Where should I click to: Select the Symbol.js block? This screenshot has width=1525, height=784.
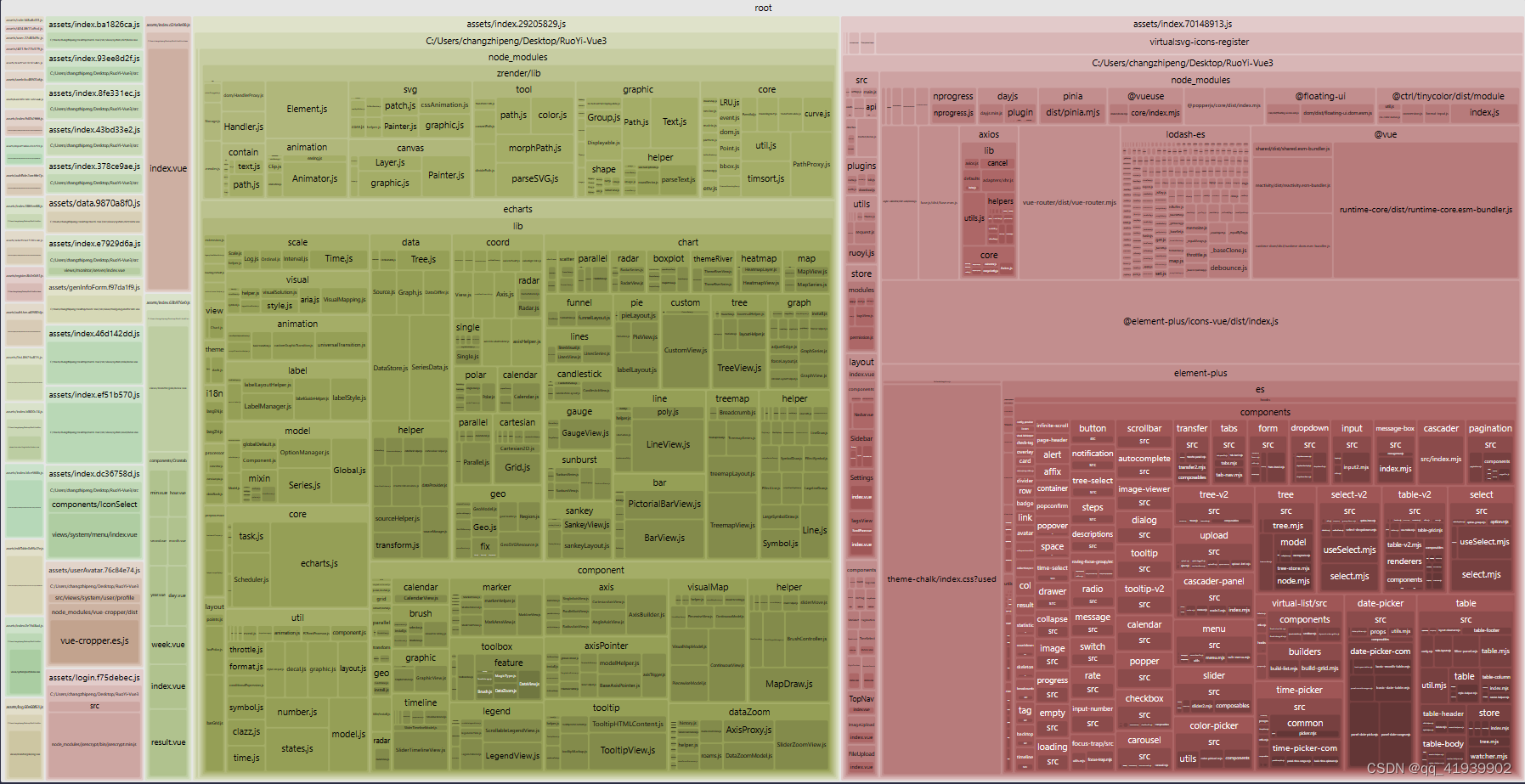(x=780, y=543)
